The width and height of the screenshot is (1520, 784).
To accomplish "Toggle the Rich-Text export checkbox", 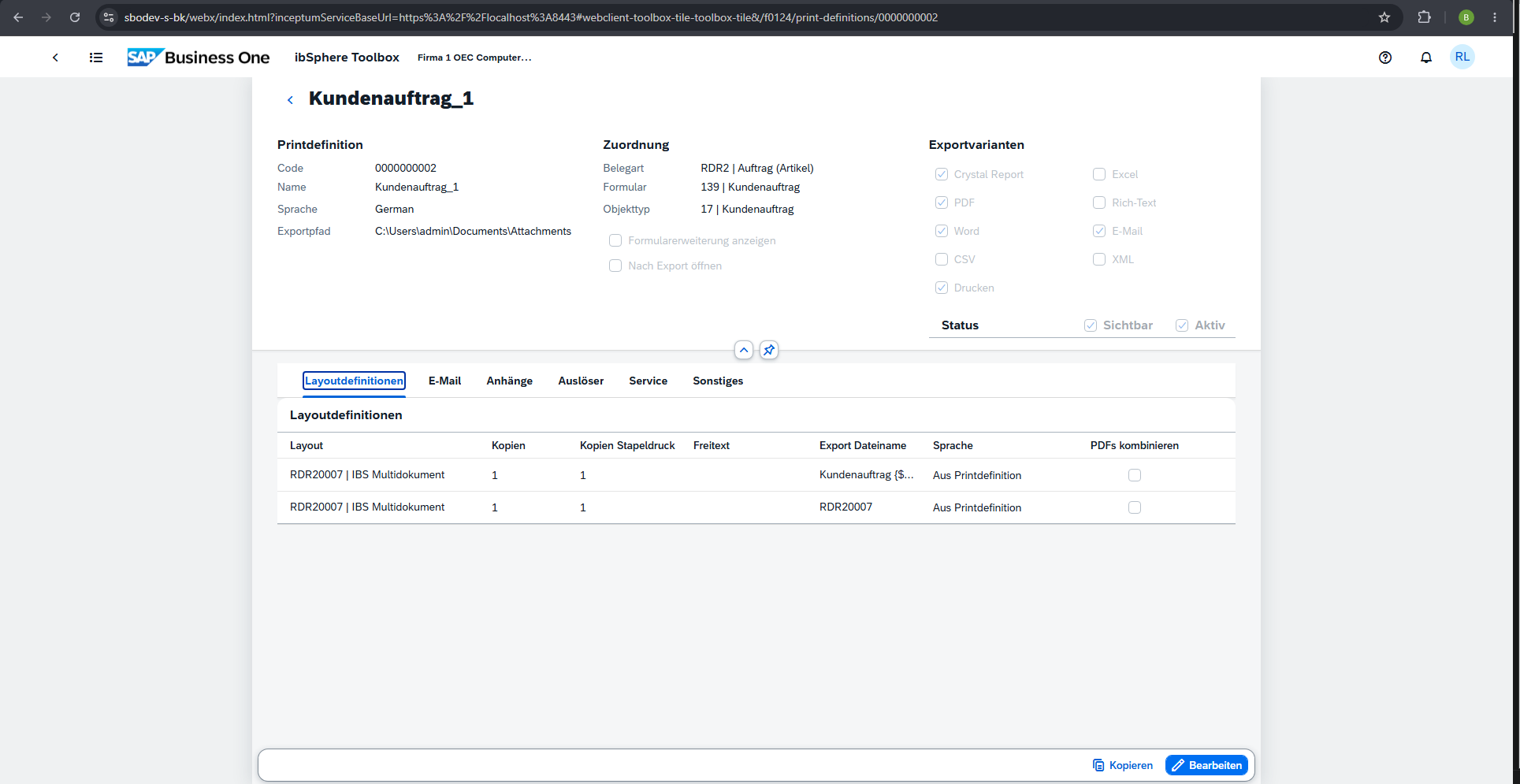I will click(1099, 203).
